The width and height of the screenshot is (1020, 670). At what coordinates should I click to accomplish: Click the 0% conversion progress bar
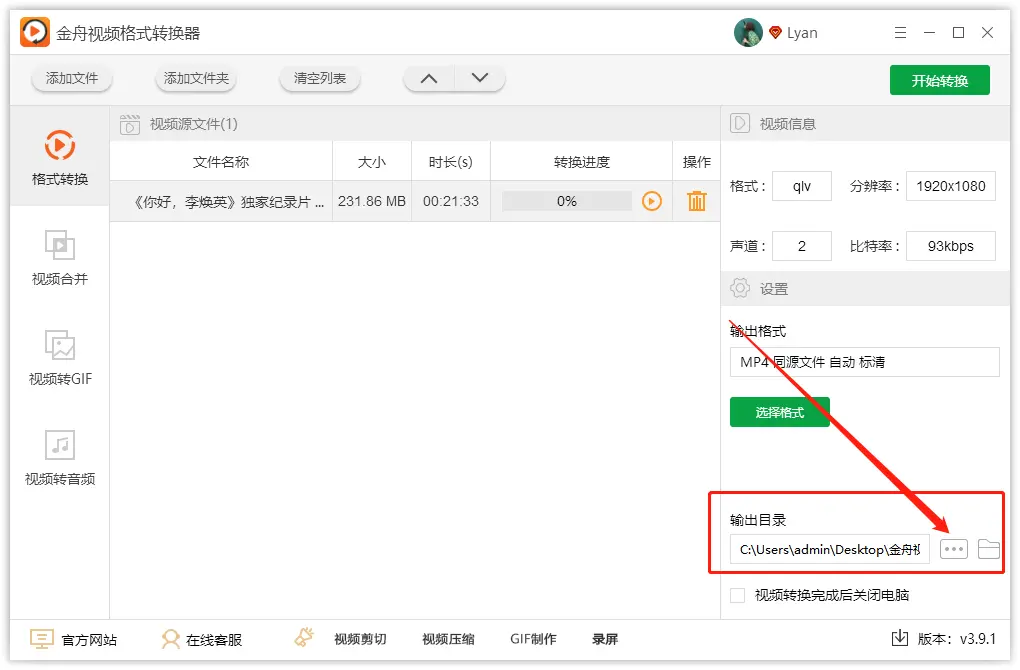pos(567,201)
